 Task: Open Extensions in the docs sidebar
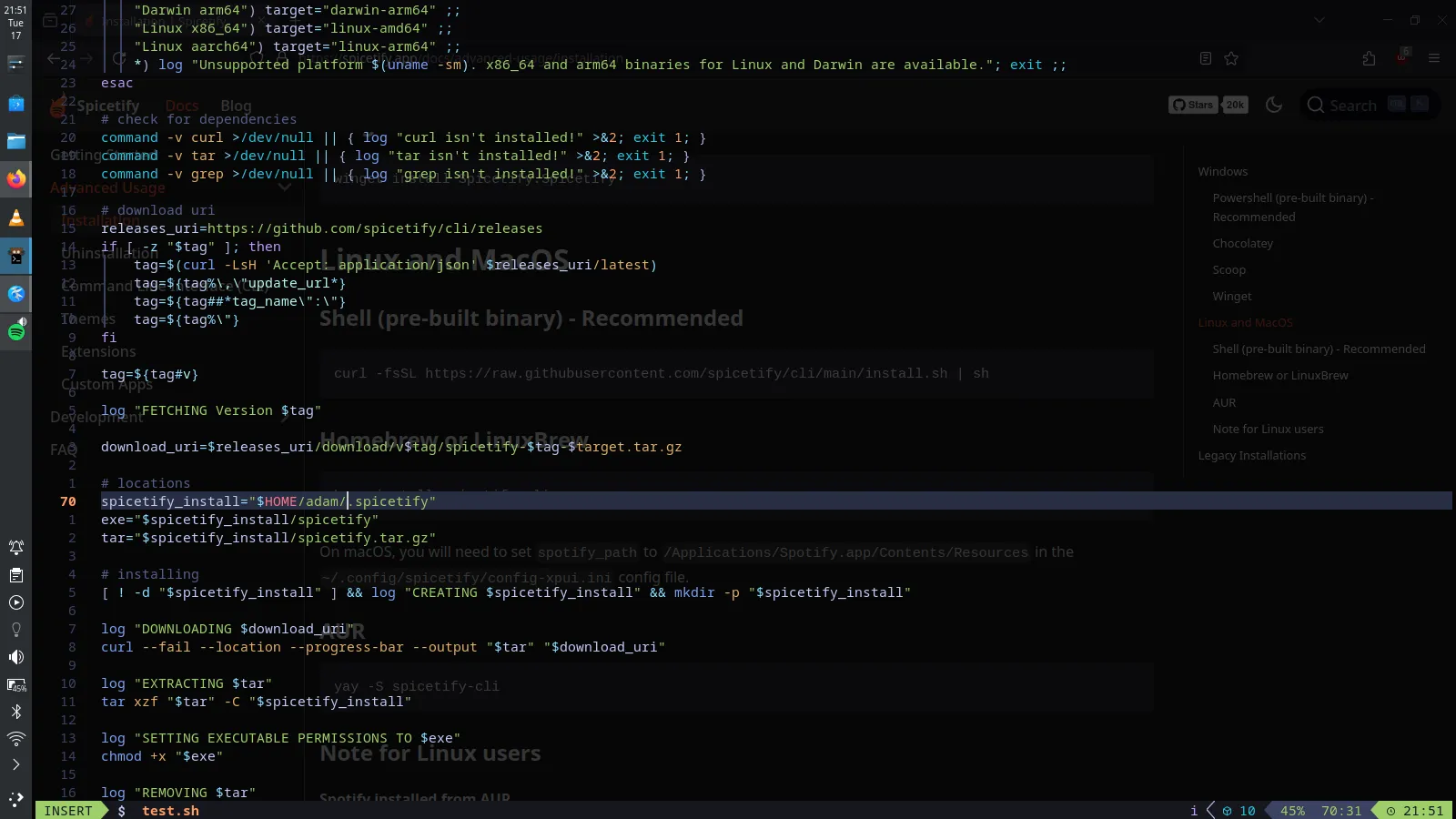click(98, 351)
